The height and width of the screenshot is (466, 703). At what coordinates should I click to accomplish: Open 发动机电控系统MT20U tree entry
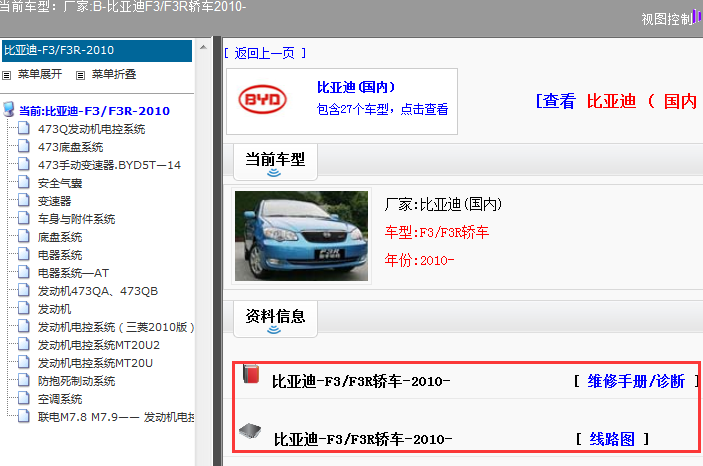click(95, 363)
